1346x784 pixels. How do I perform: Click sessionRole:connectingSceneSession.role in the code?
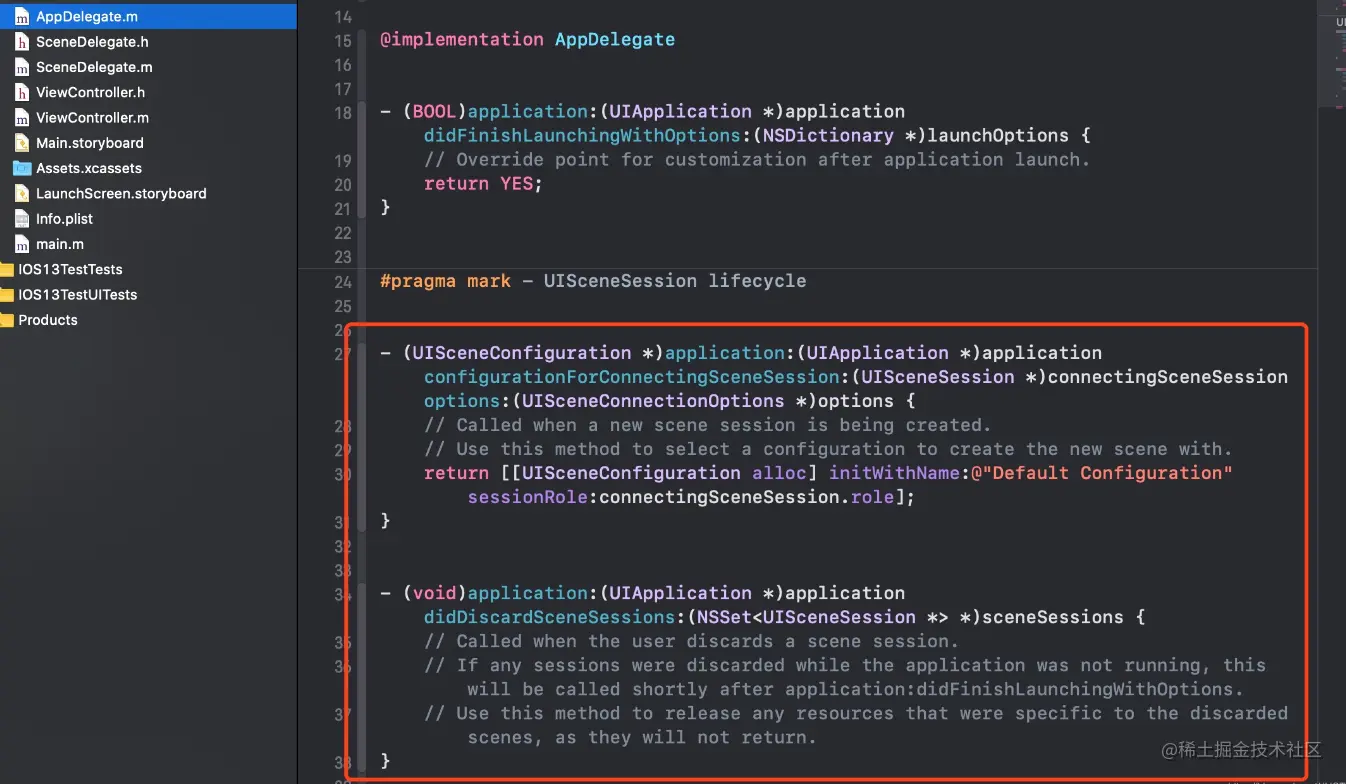point(681,496)
